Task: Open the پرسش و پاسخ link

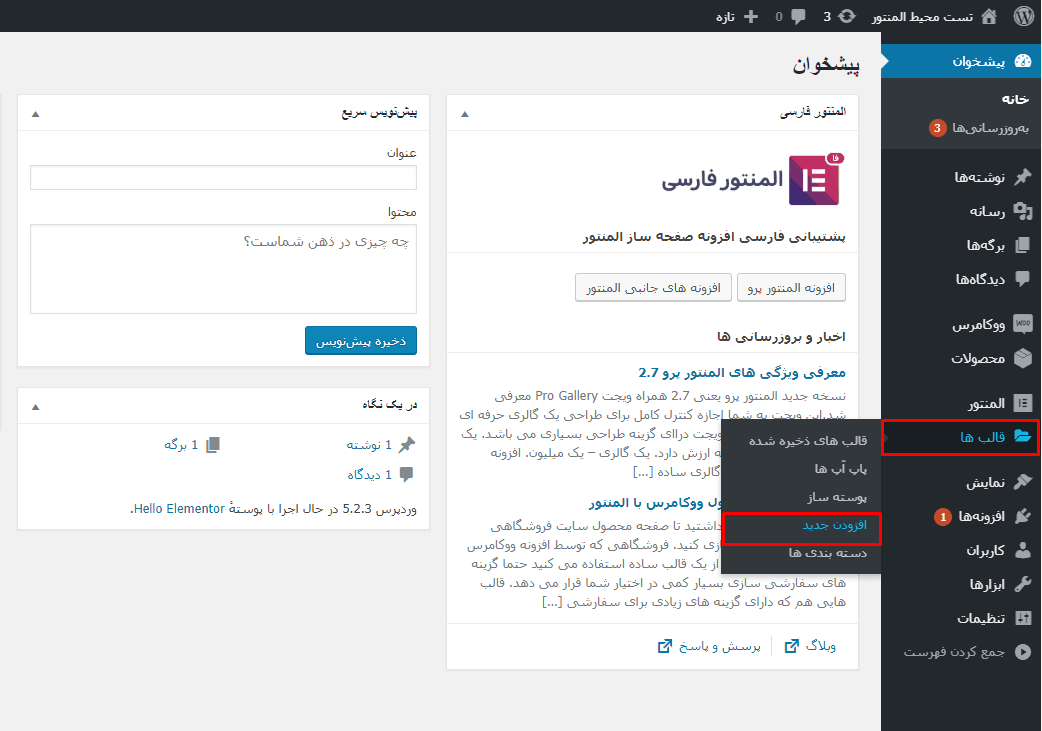Action: pyautogui.click(x=720, y=646)
